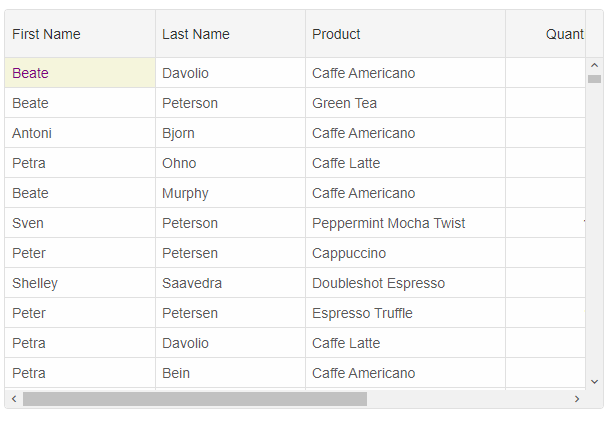Click the horizontal scrollbar right arrow
611x423 pixels.
point(577,399)
